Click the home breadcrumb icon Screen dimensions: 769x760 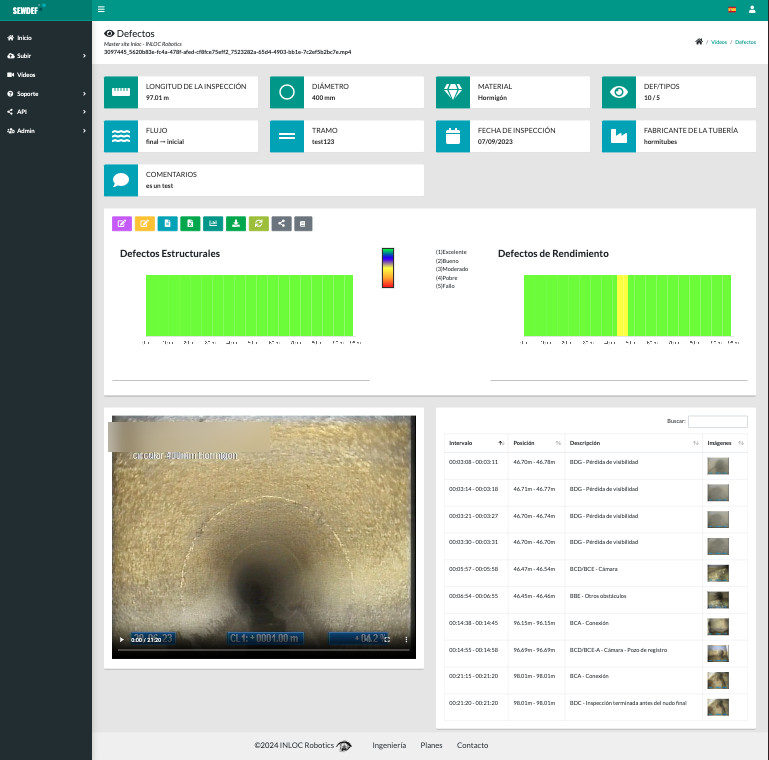click(699, 42)
